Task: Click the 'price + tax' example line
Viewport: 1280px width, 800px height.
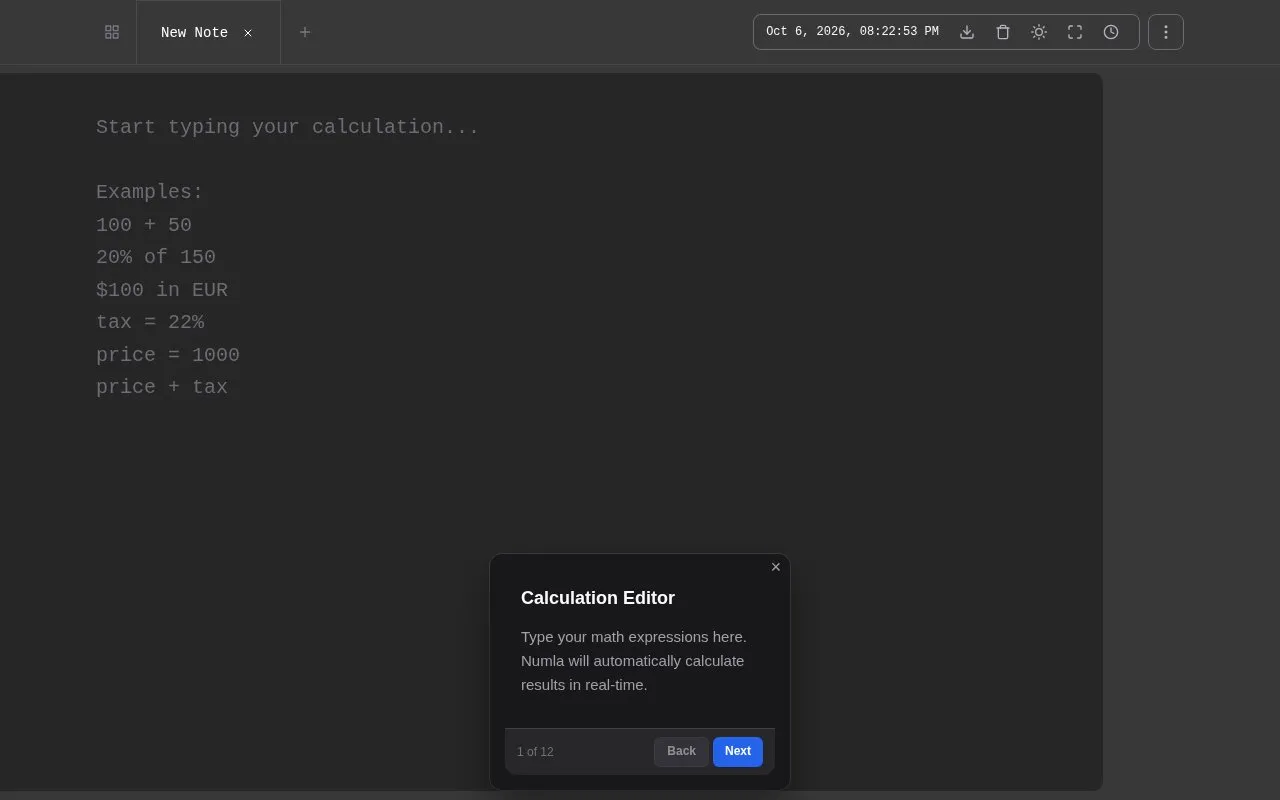Action: tap(162, 387)
